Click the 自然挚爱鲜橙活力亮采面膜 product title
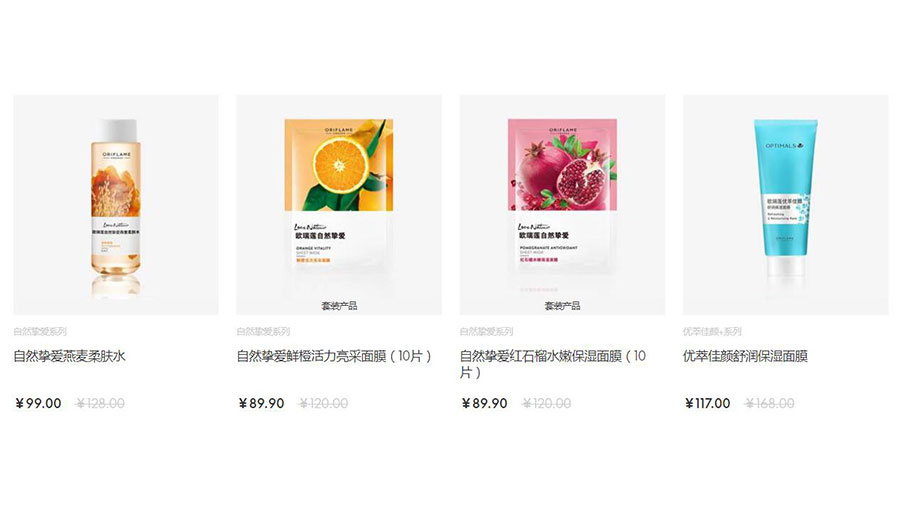This screenshot has width=900, height=510. (x=334, y=356)
